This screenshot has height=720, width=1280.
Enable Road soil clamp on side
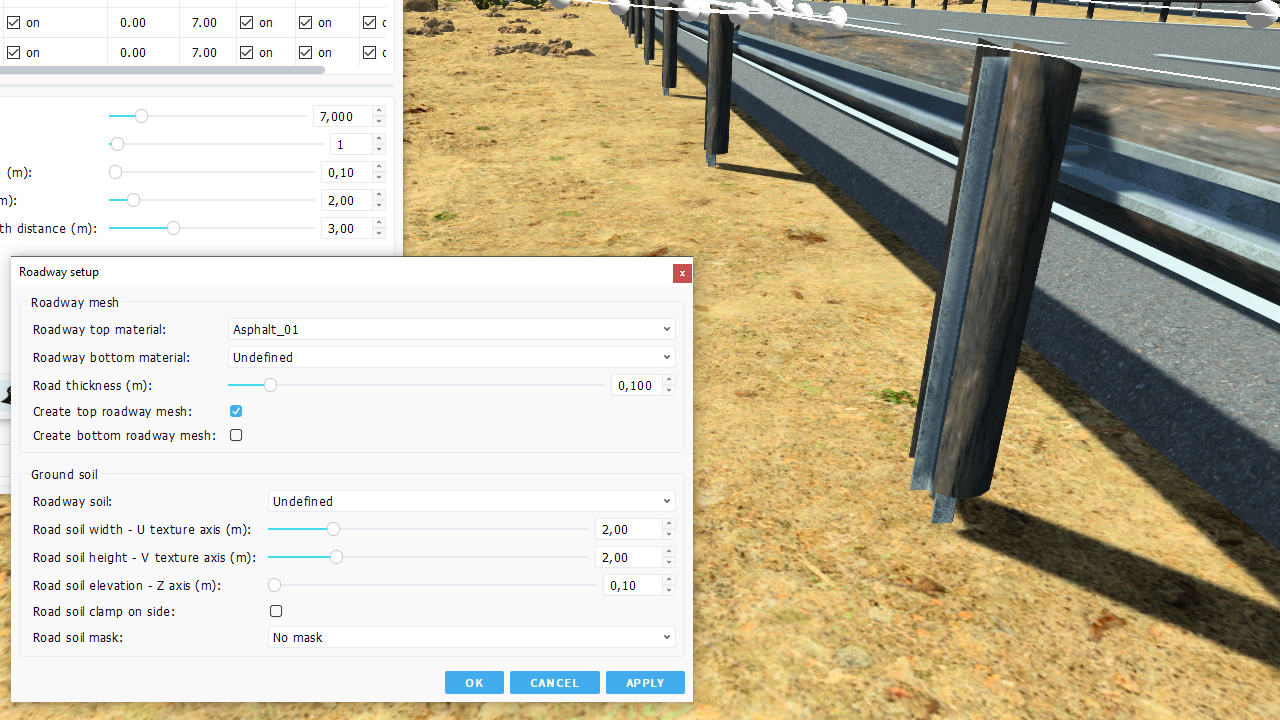click(x=276, y=611)
